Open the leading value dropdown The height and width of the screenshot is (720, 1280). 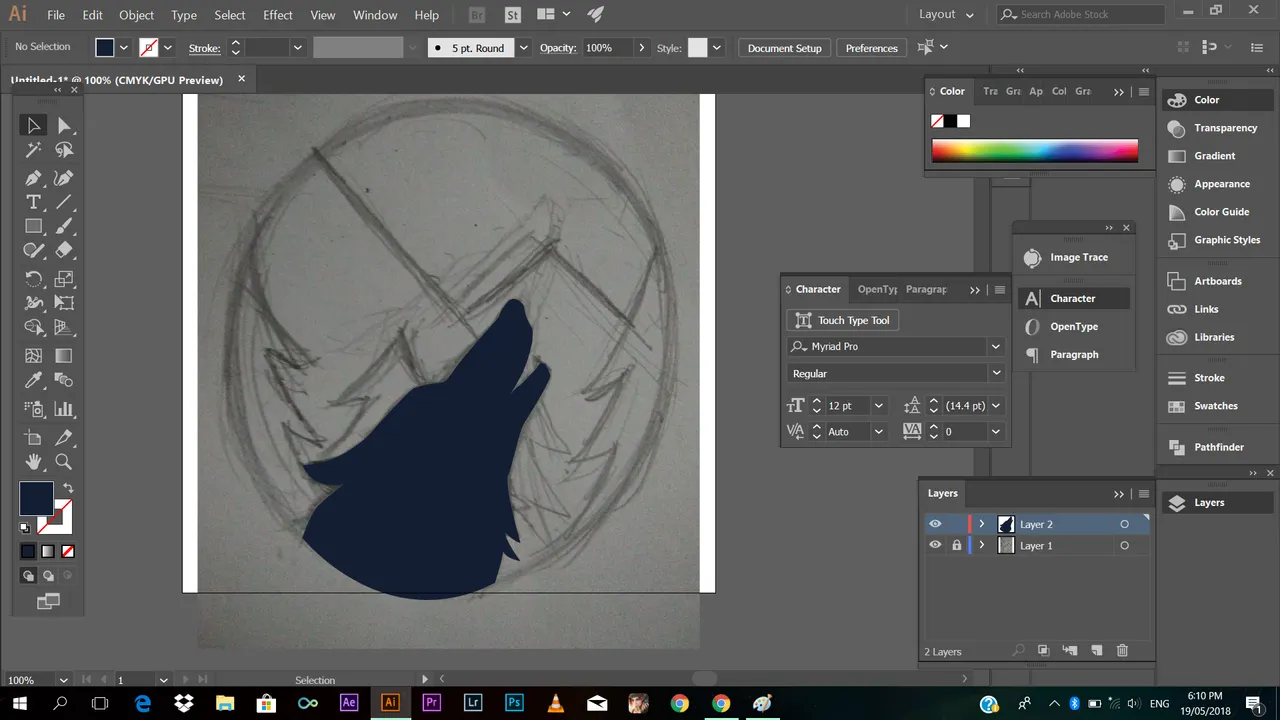995,405
